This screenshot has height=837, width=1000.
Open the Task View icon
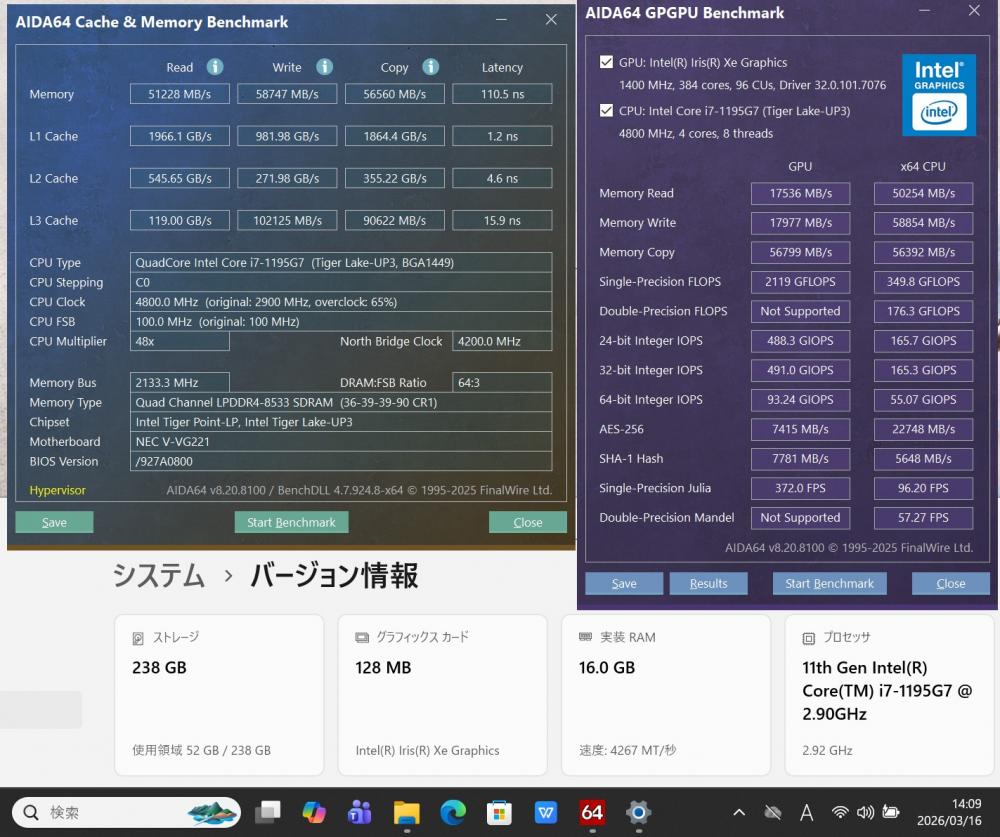[268, 812]
